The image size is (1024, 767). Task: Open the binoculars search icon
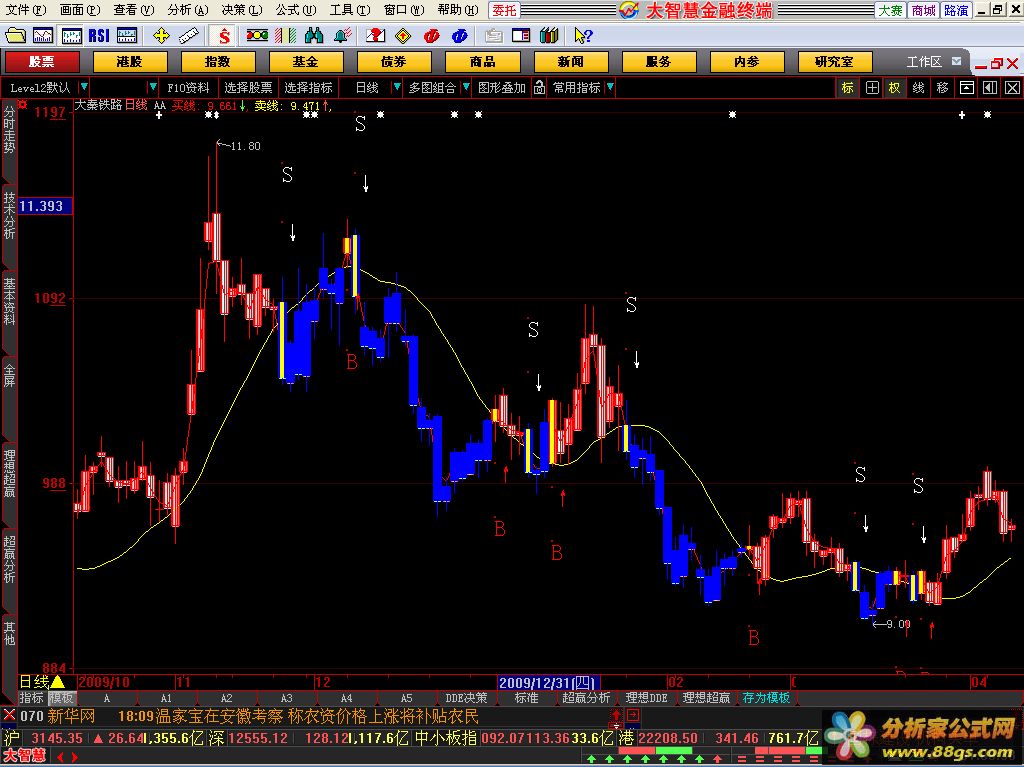313,35
